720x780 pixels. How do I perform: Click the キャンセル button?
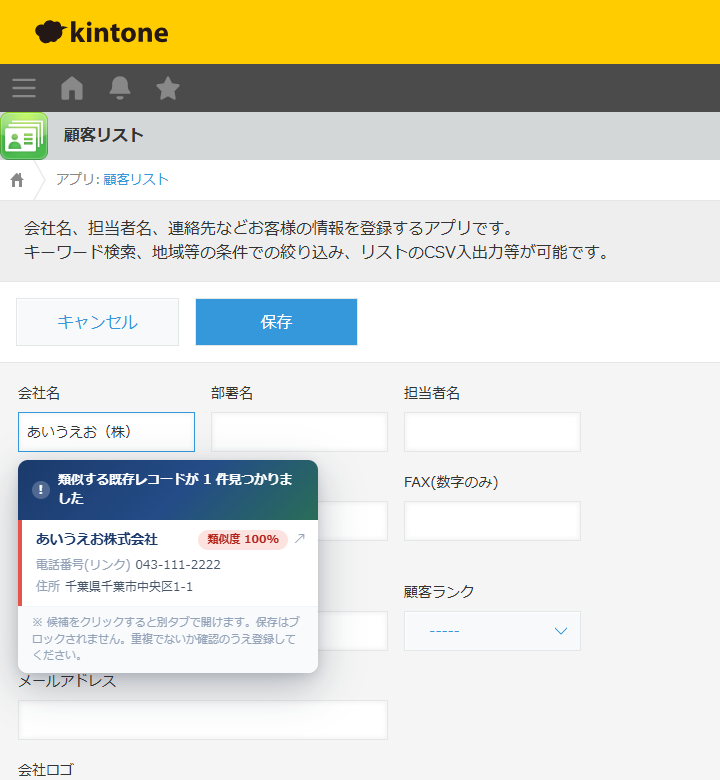pos(98,322)
